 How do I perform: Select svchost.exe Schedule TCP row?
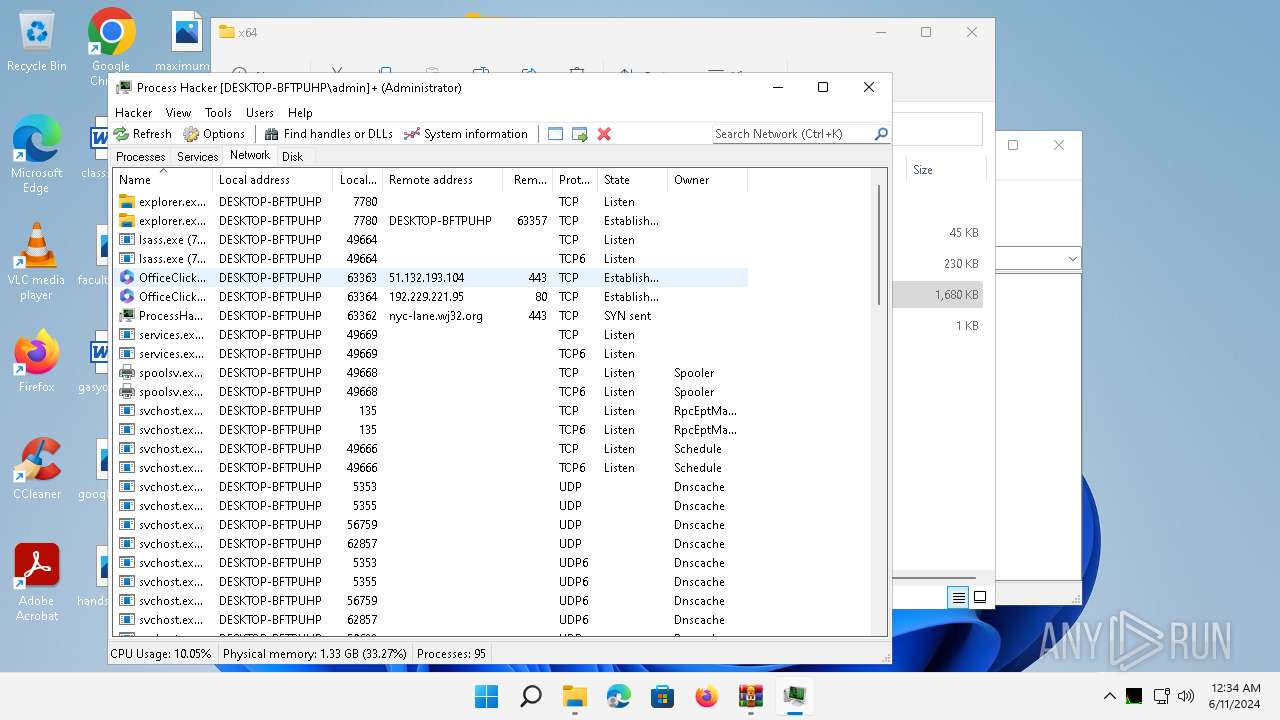(x=431, y=449)
